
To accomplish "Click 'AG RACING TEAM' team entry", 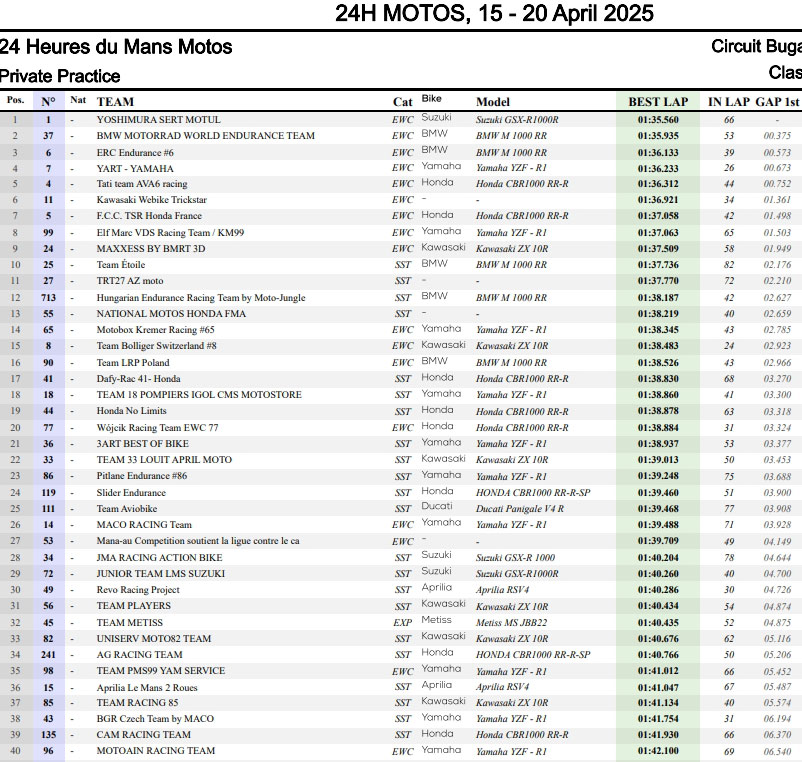I will pyautogui.click(x=140, y=654).
